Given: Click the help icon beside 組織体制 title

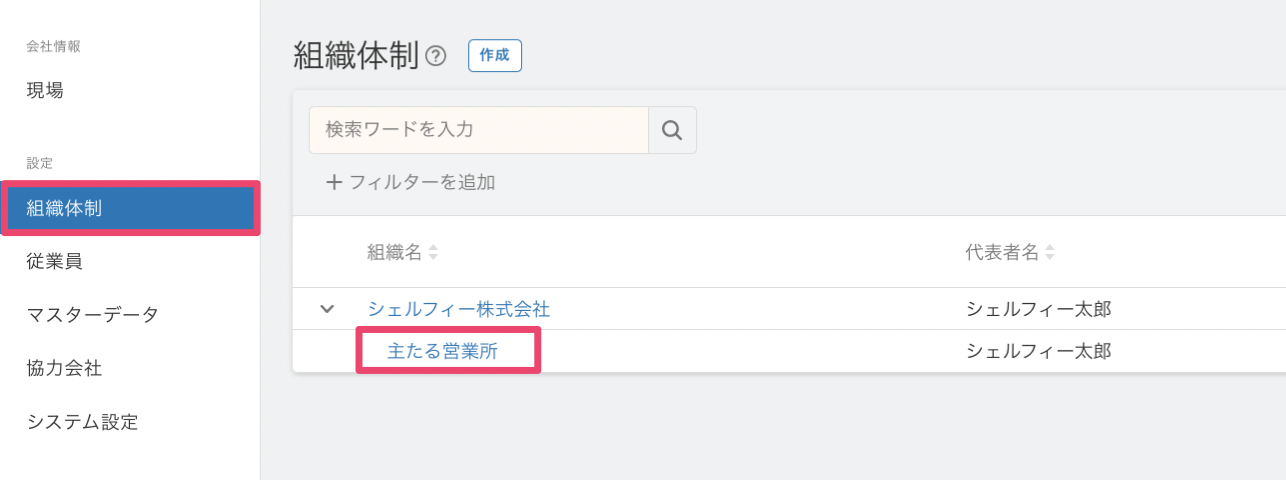Looking at the screenshot, I should (435, 56).
